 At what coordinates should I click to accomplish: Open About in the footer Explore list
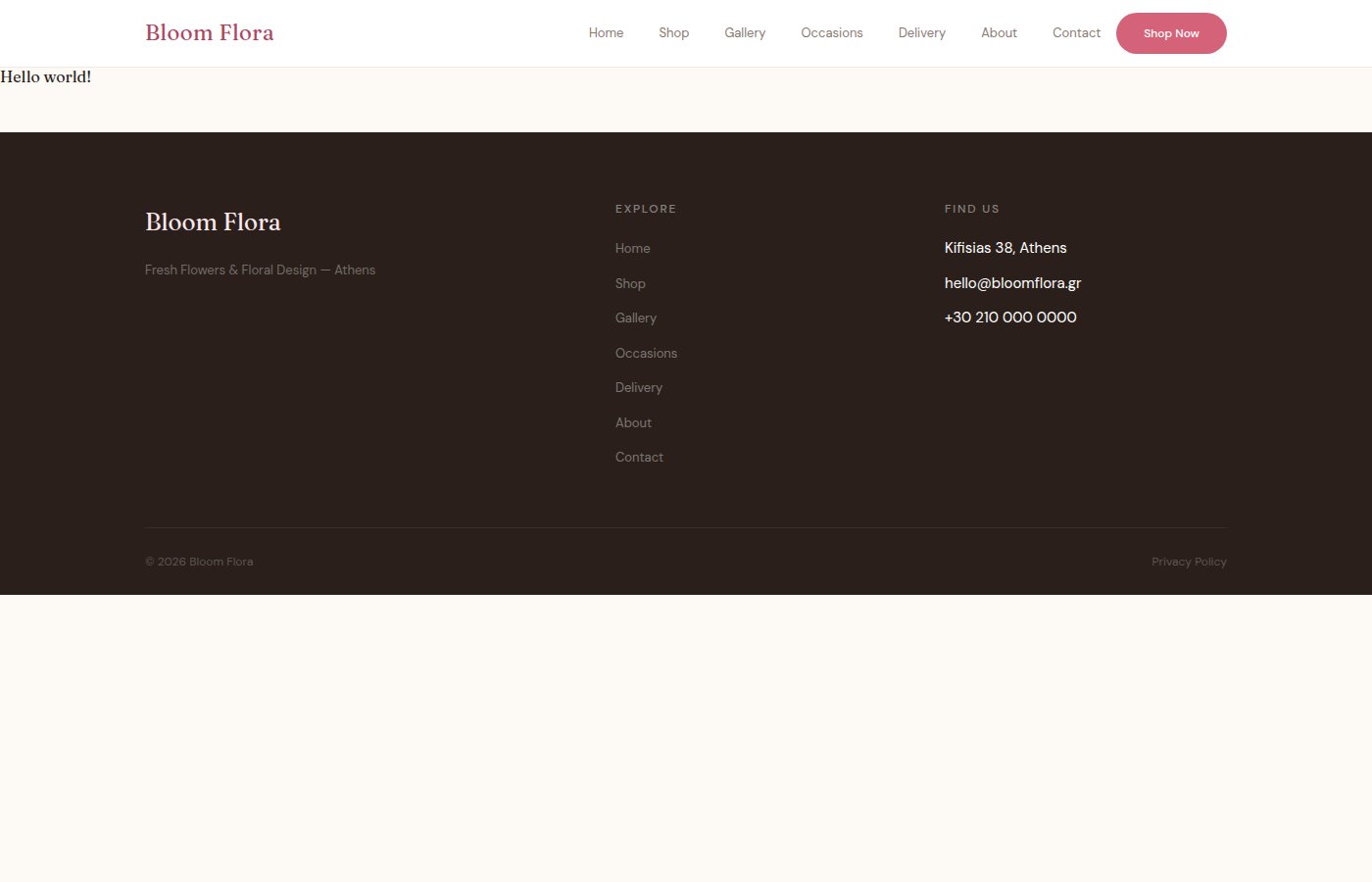pos(633,422)
